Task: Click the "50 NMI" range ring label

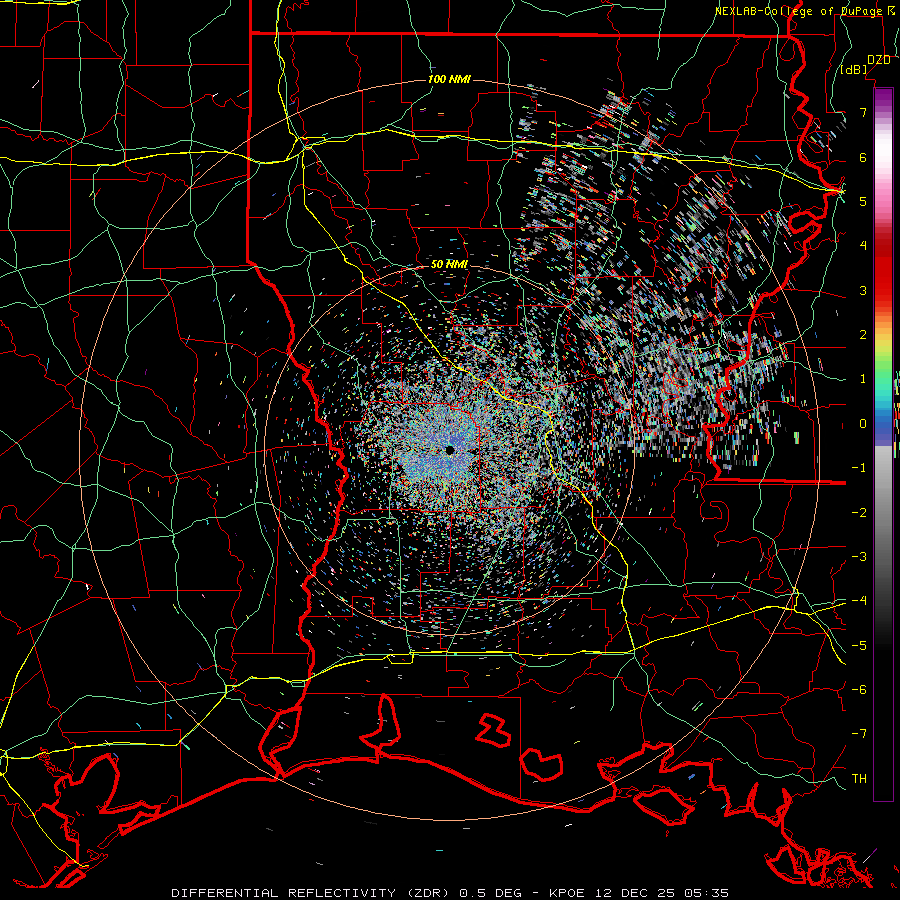Action: [x=449, y=264]
